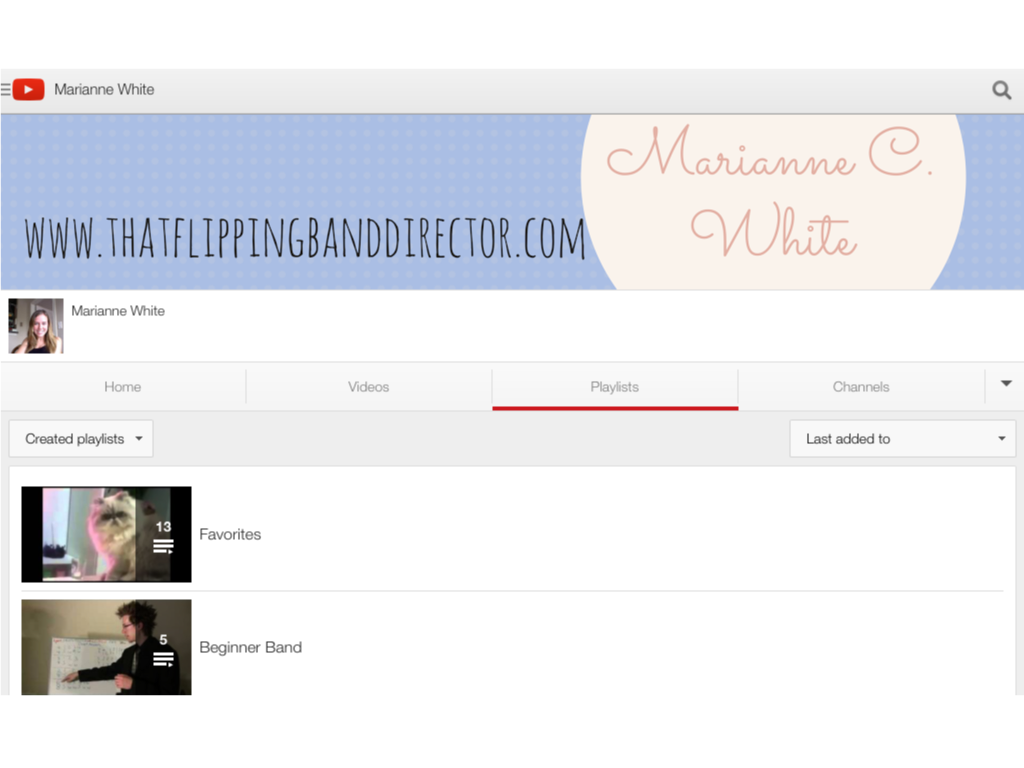Open the Channels tab
1024x768 pixels.
(861, 387)
